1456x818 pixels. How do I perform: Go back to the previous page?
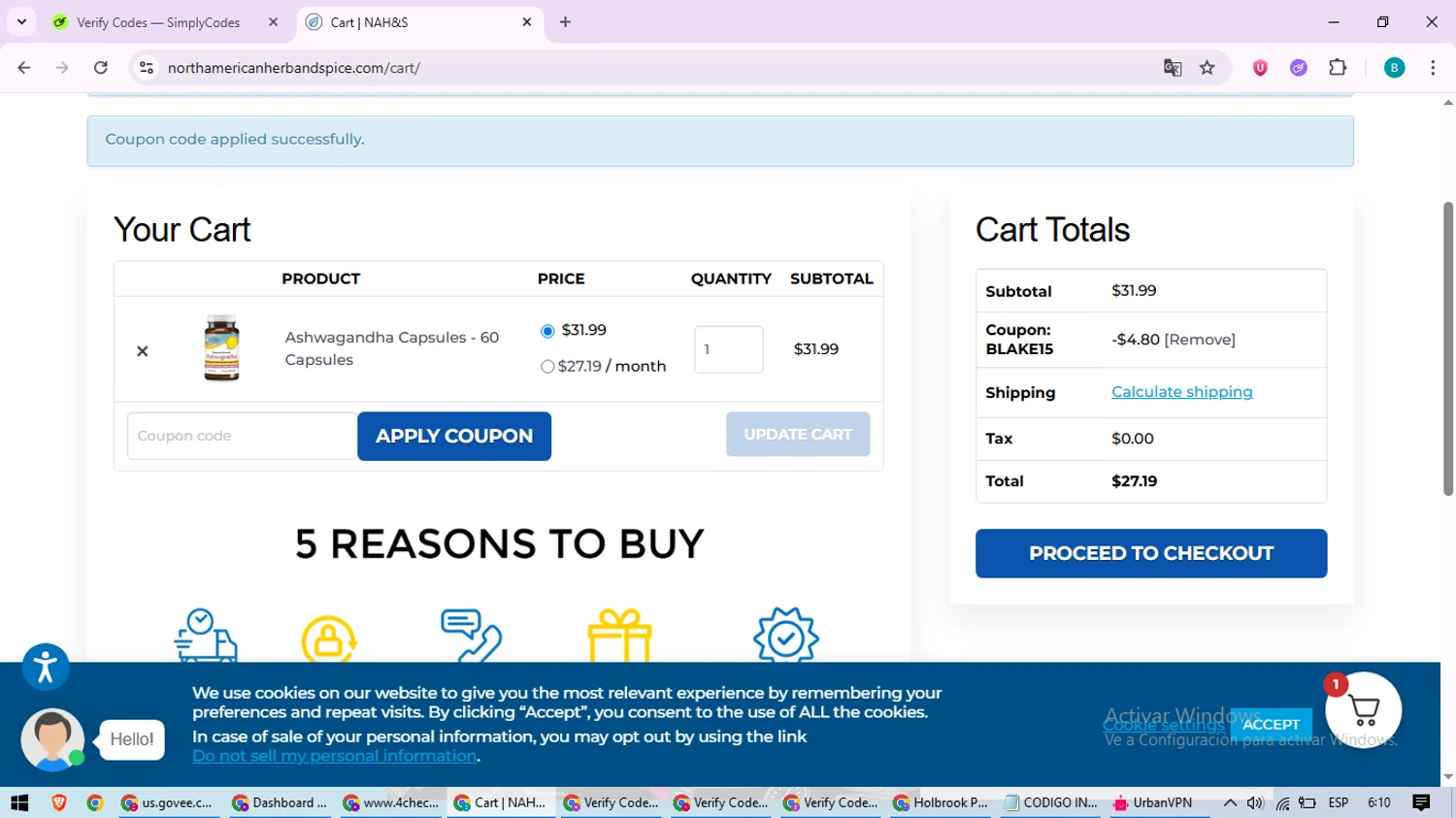pyautogui.click(x=24, y=68)
